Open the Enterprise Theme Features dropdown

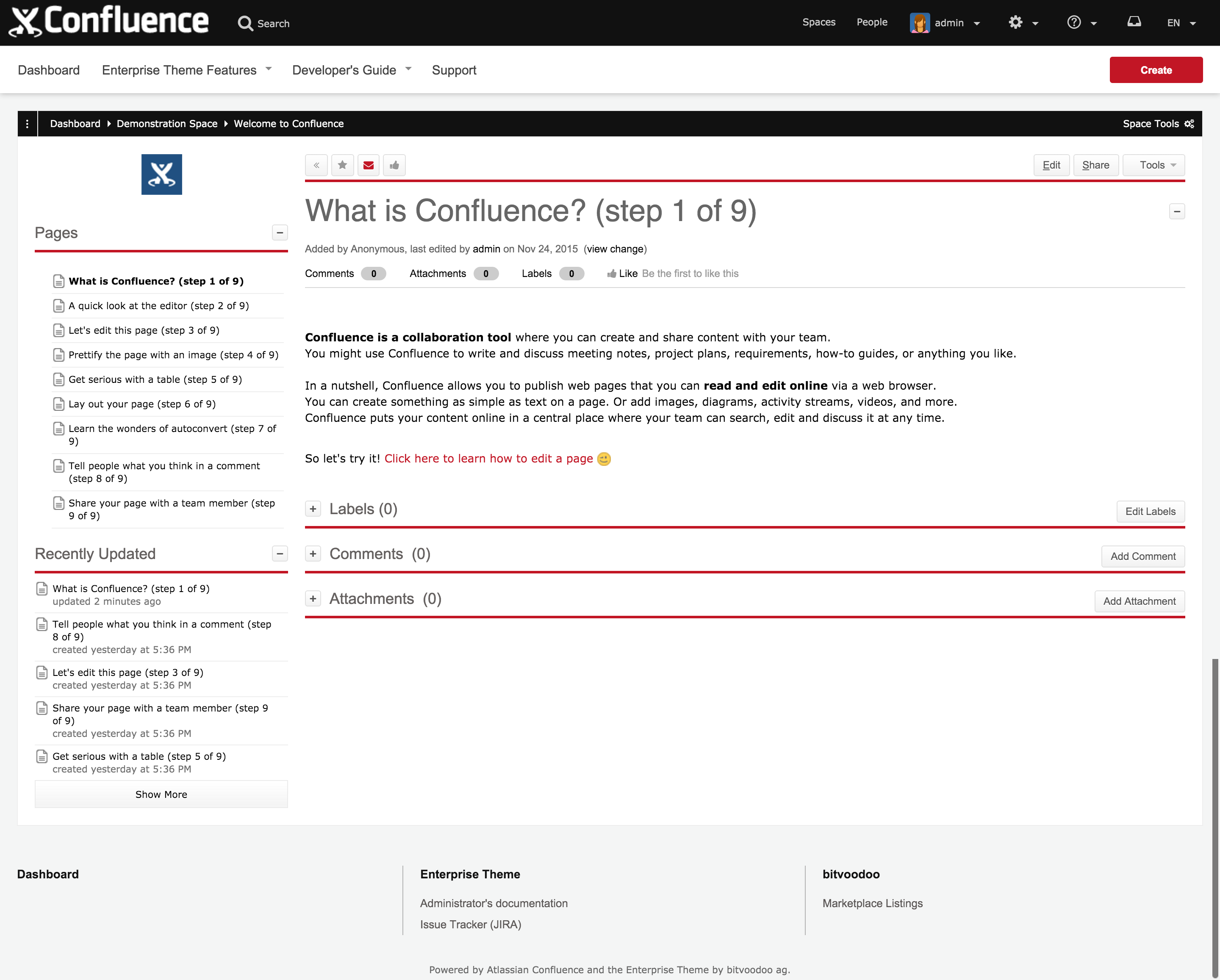pos(187,70)
